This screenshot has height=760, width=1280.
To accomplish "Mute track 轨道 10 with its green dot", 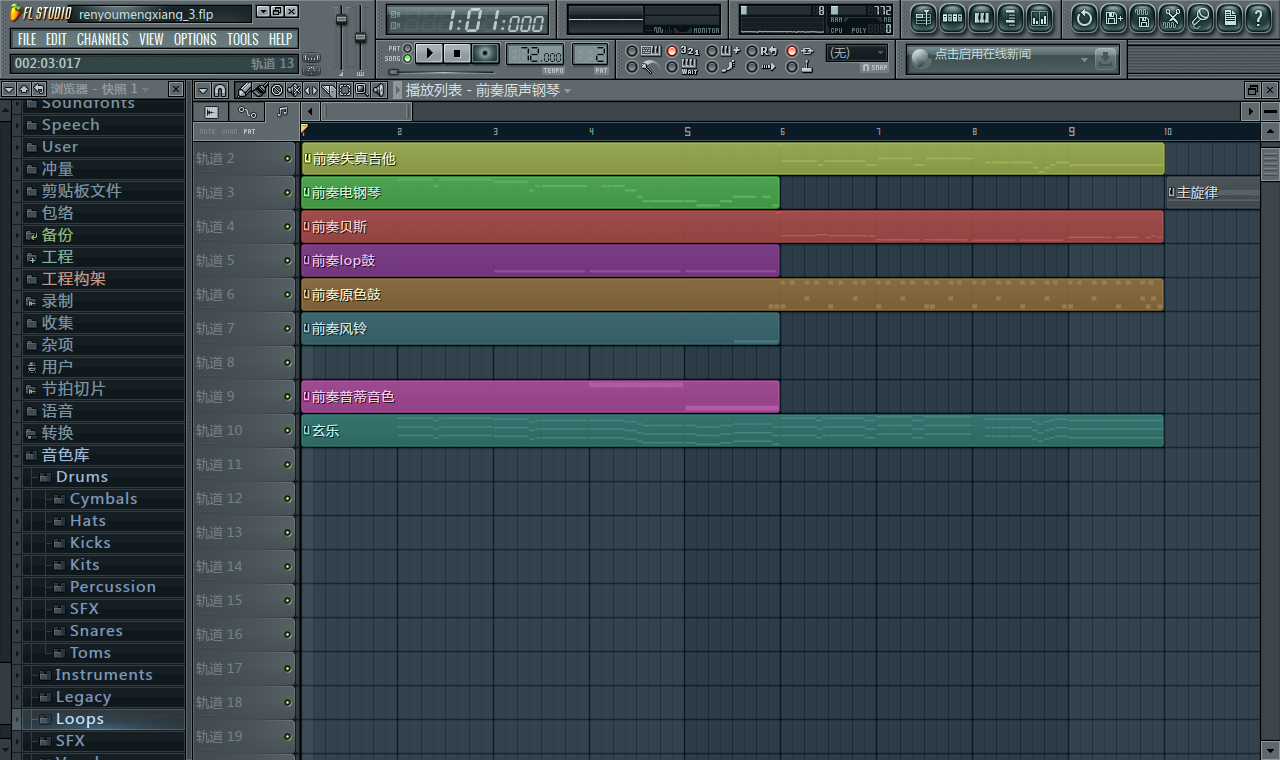I will tap(287, 431).
